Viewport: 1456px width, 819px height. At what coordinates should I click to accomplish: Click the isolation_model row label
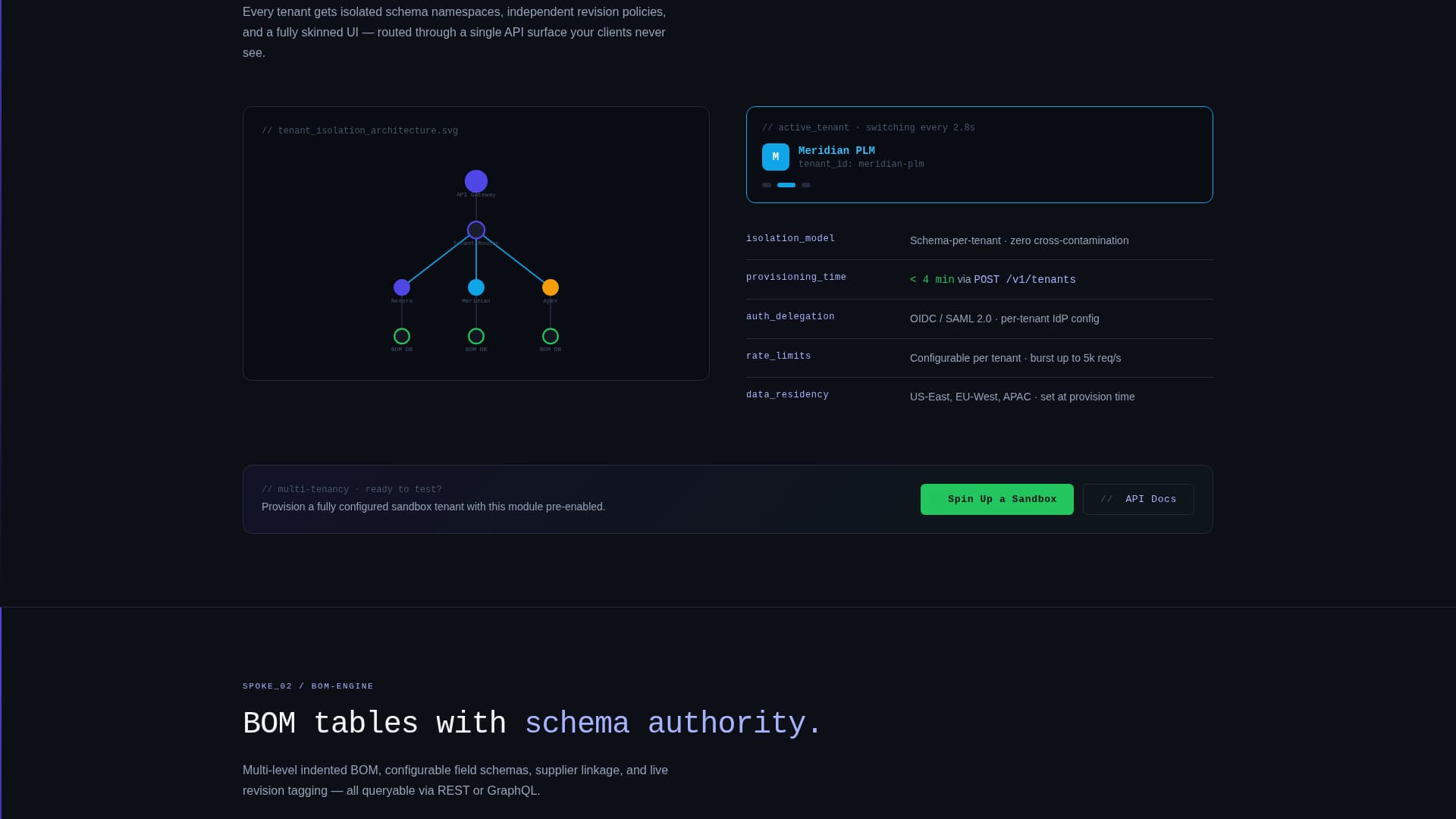(x=790, y=238)
